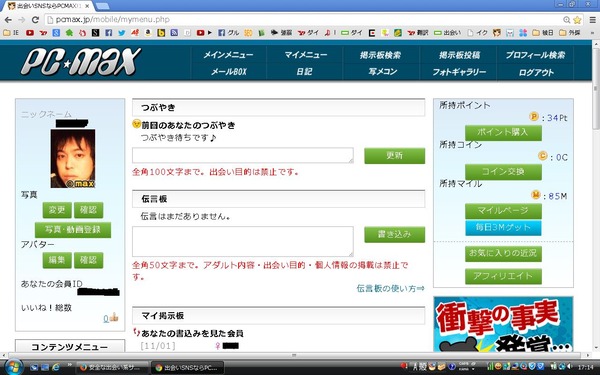
Task: Launch Internet Explorer from quick launch
Action: (x=56, y=367)
